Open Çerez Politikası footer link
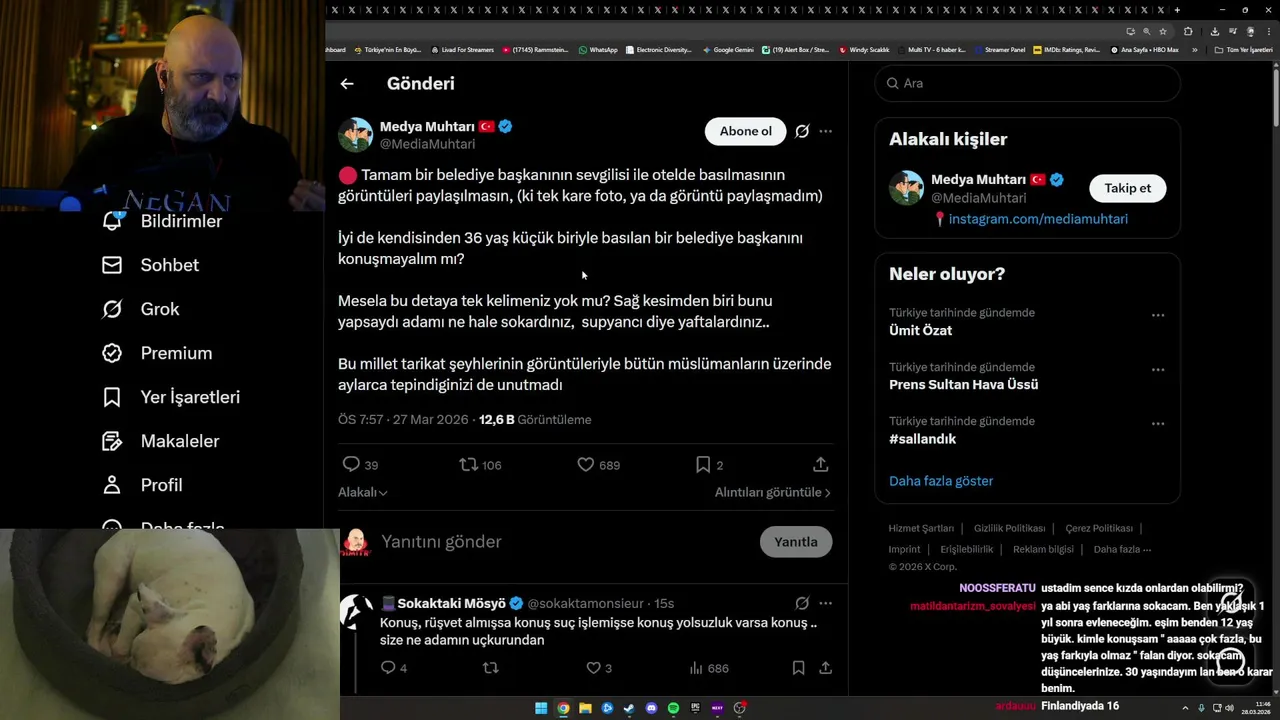 pyautogui.click(x=1099, y=528)
